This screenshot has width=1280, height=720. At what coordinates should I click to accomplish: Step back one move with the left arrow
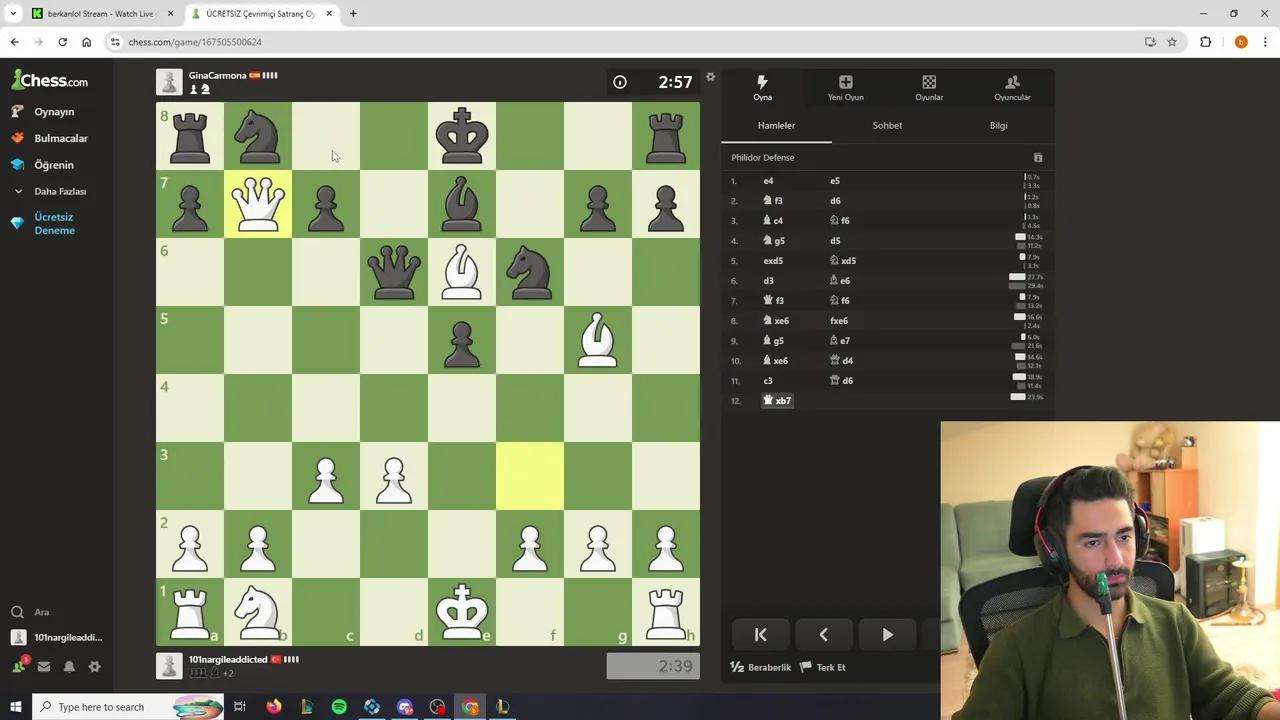point(823,634)
